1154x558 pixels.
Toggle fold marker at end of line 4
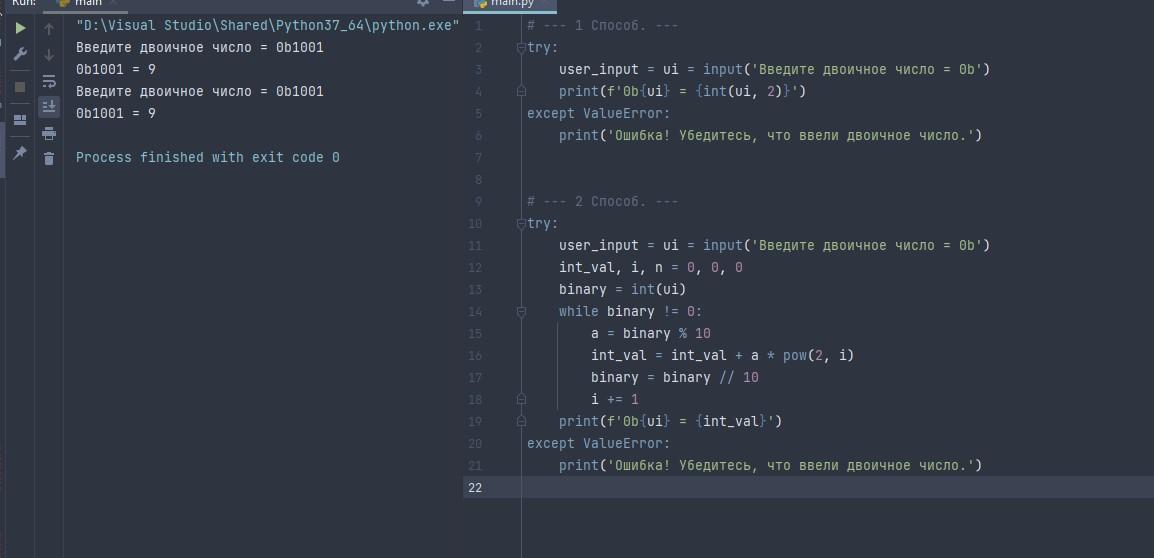pyautogui.click(x=521, y=91)
